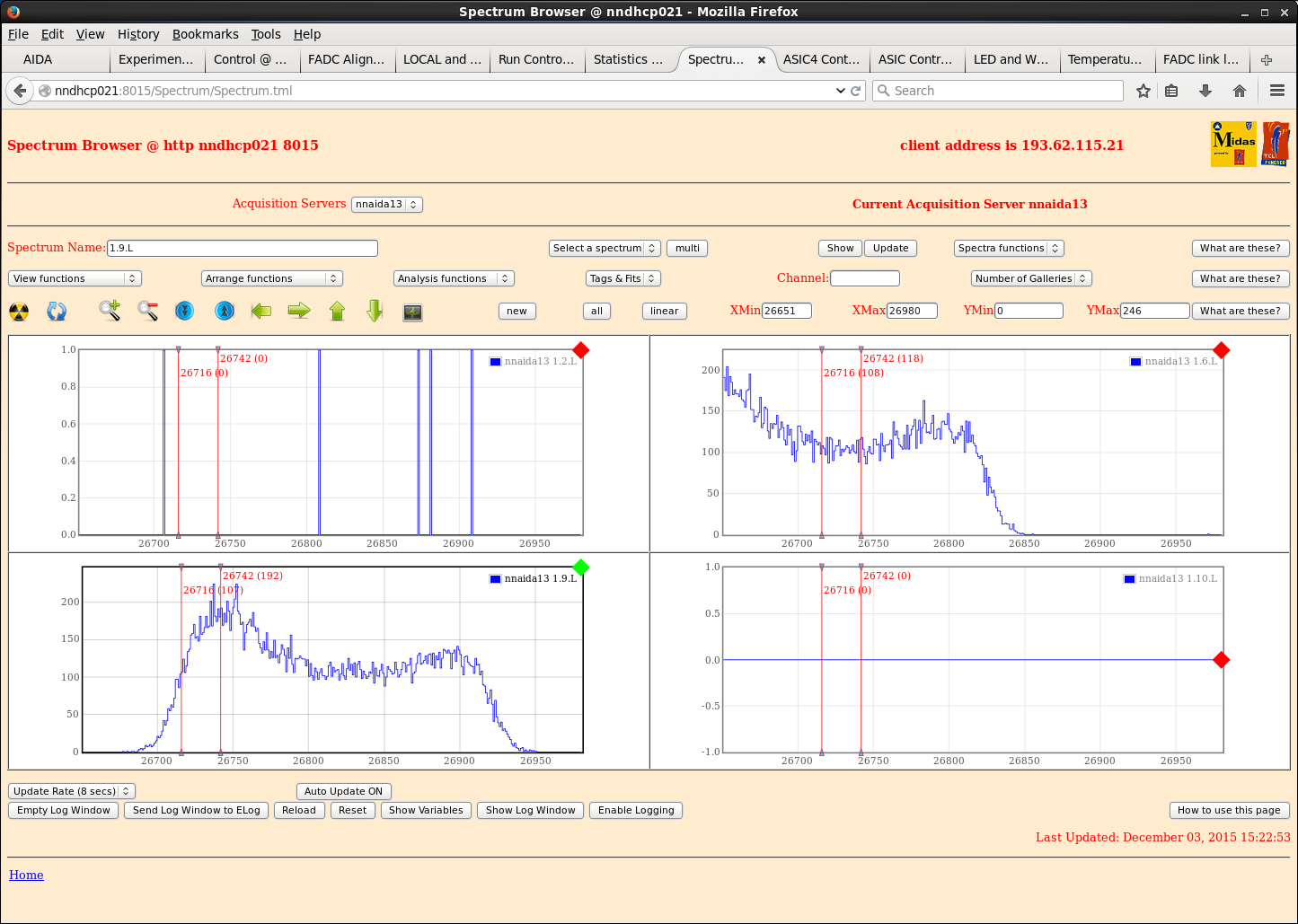The width and height of the screenshot is (1298, 924).
Task: Click the all button
Action: [x=596, y=311]
